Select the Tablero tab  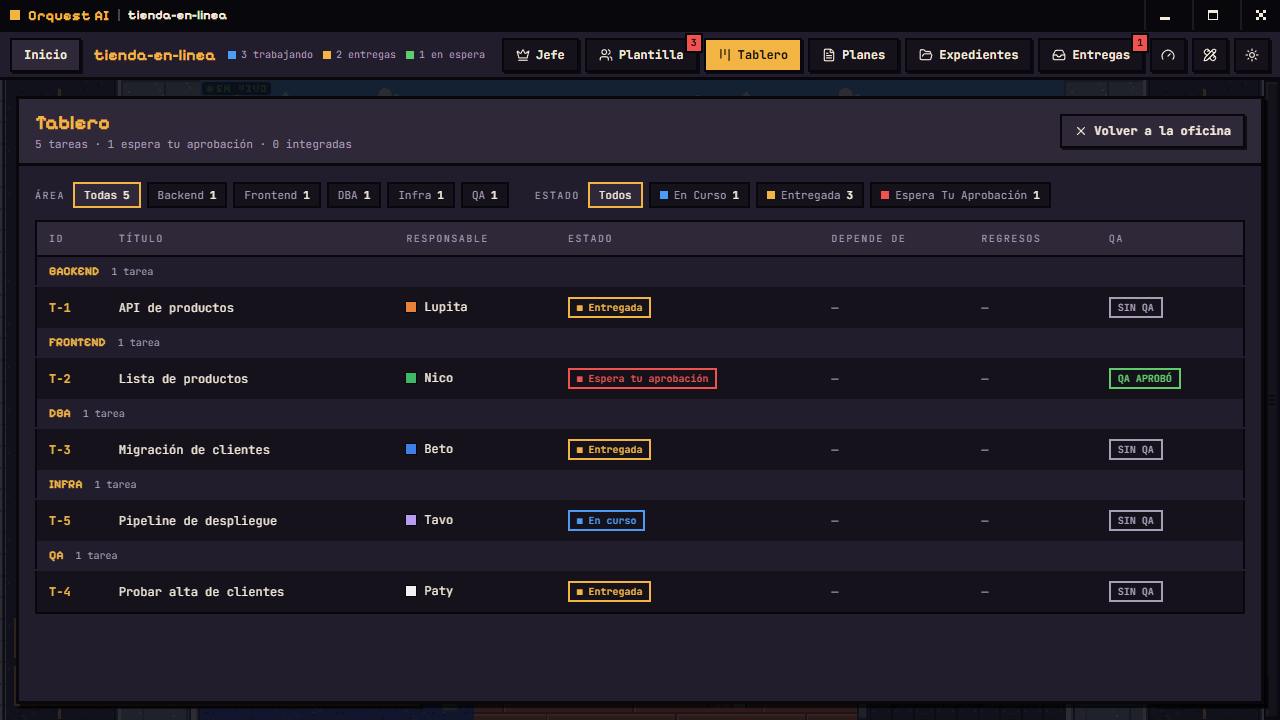click(753, 55)
